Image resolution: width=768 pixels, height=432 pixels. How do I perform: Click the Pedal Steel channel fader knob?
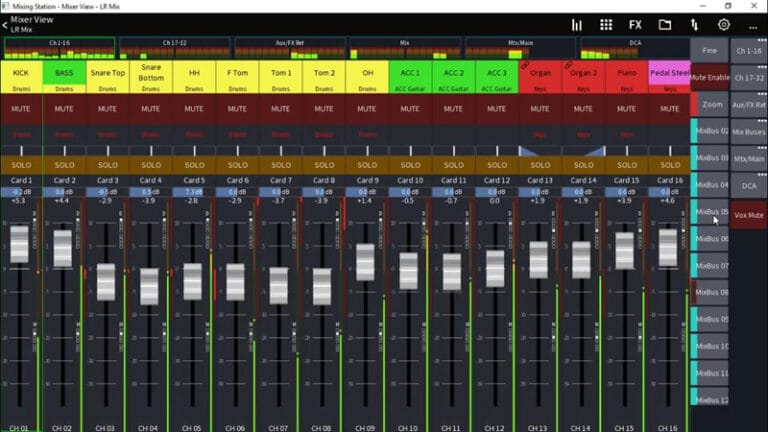[x=668, y=247]
